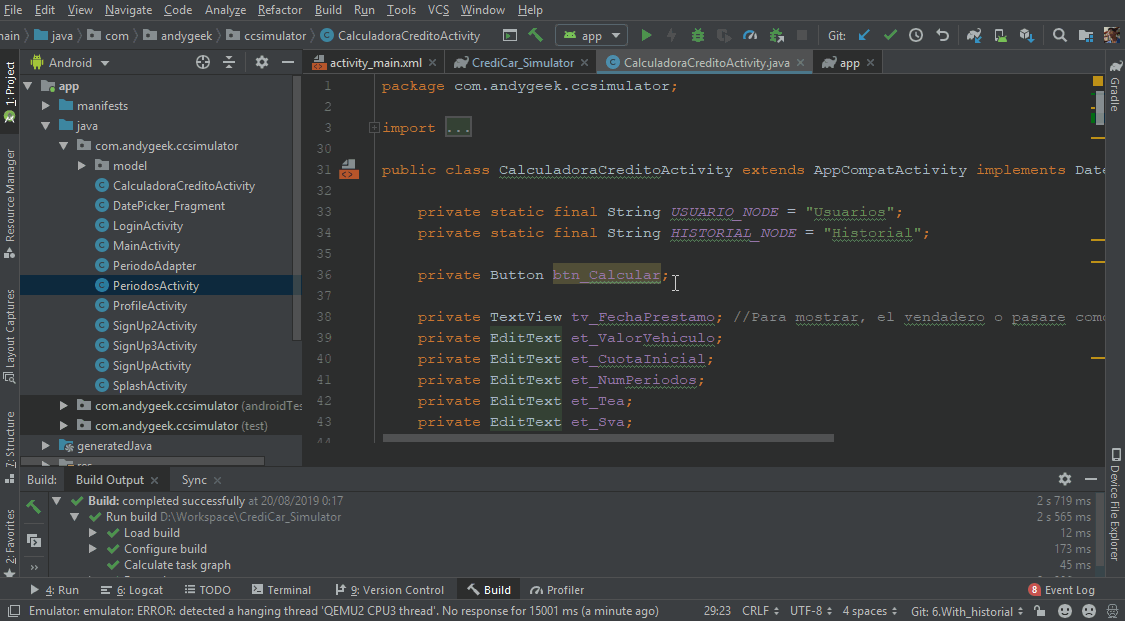Toggle the import fold marker on line 3
The width and height of the screenshot is (1125, 621).
(373, 128)
